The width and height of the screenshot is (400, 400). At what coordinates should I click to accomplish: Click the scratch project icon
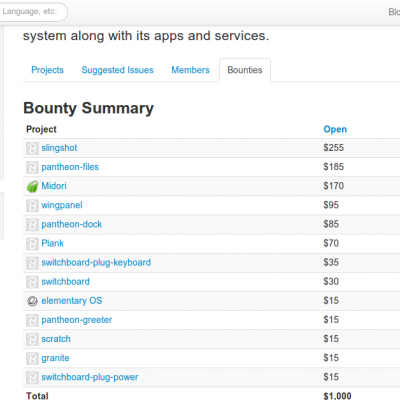pyautogui.click(x=32, y=340)
